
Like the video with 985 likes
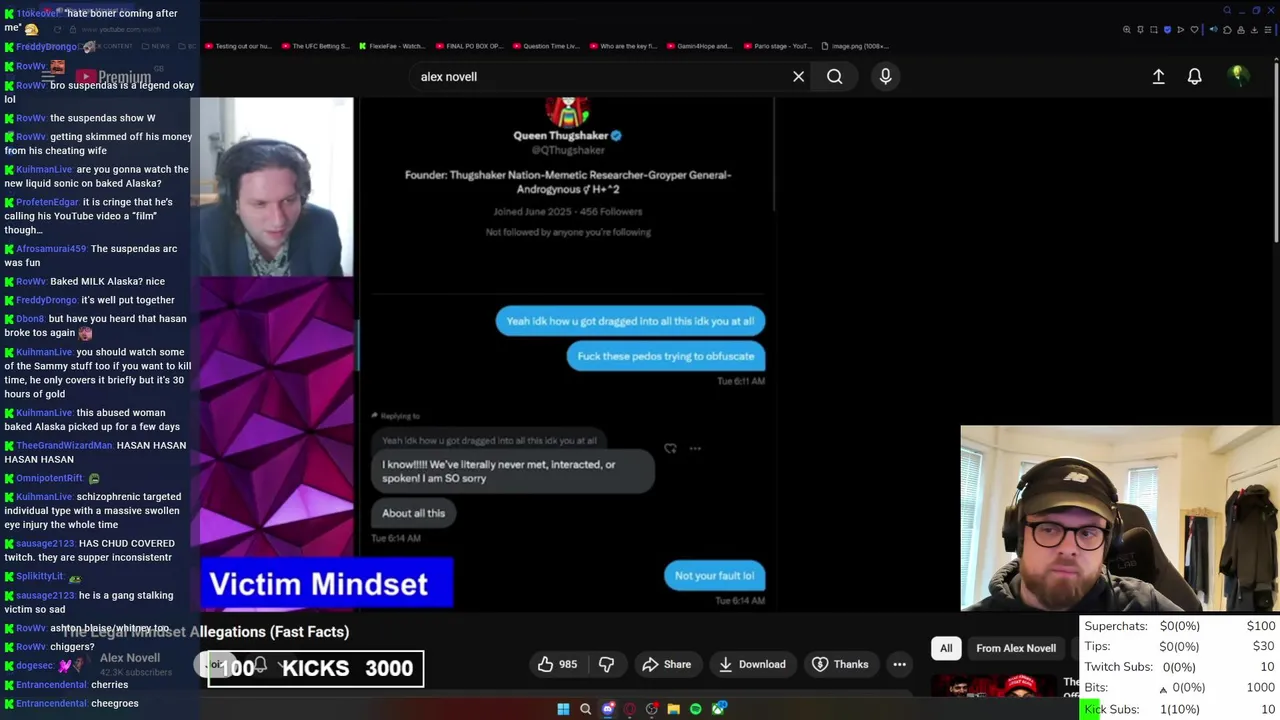[557, 664]
